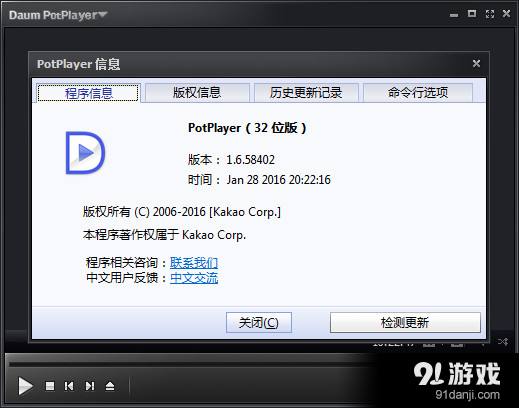Viewport: 519px width, 408px height.
Task: Toggle shuffle playback icon
Action: pos(503,342)
